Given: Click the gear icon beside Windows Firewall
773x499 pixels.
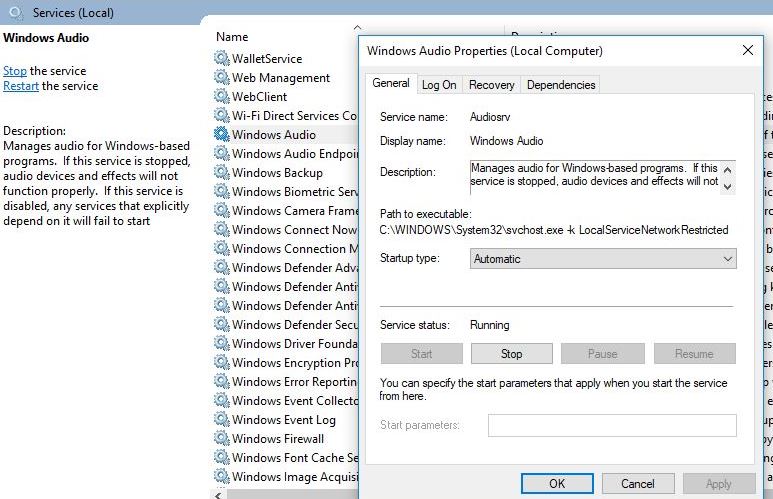Looking at the screenshot, I should coord(222,438).
